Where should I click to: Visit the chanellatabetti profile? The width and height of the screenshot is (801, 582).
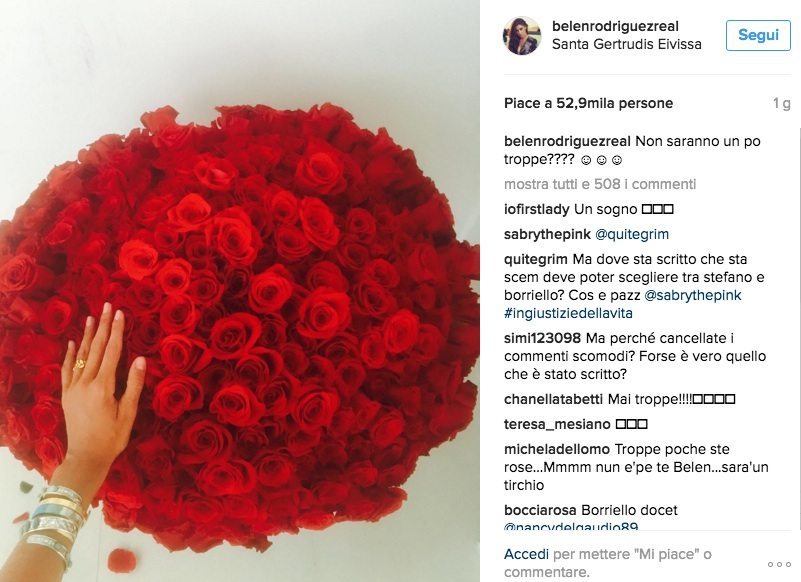pos(553,399)
